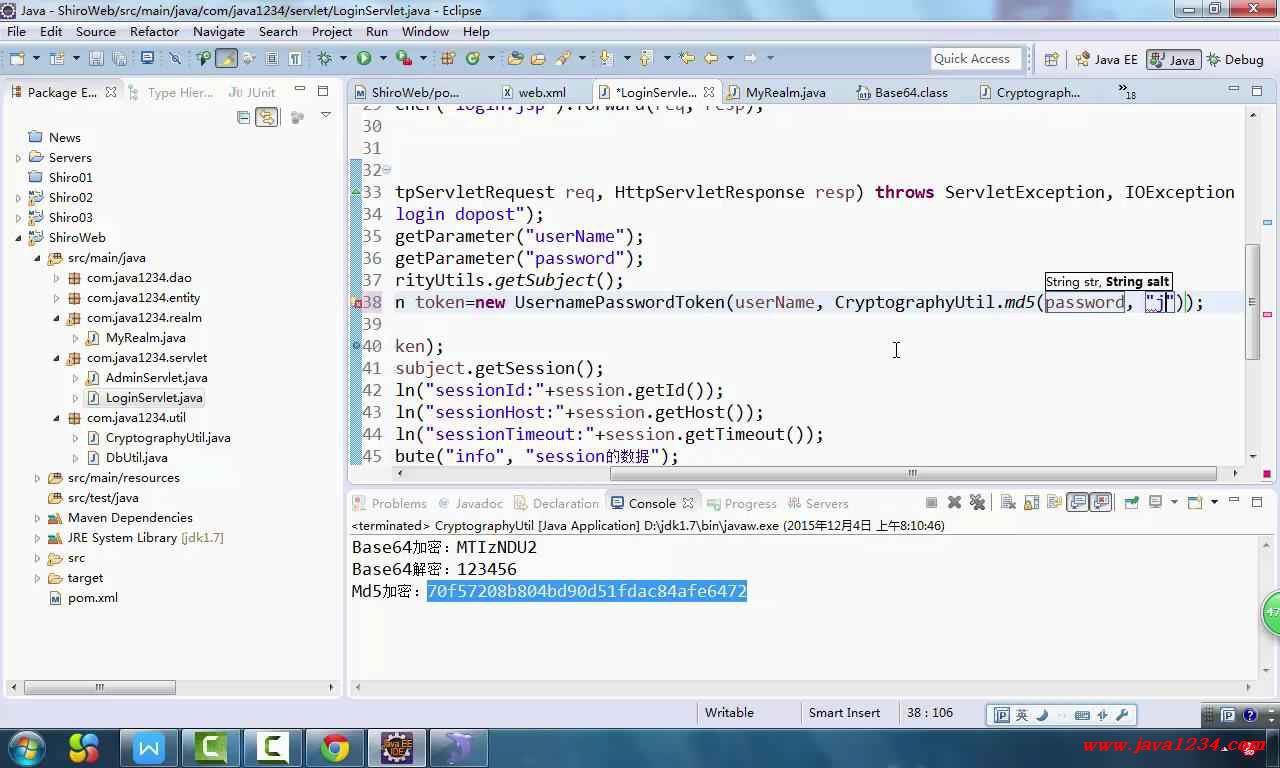Toggle Word Wrap in the Console
The width and height of the screenshot is (1280, 768).
[x=1054, y=502]
